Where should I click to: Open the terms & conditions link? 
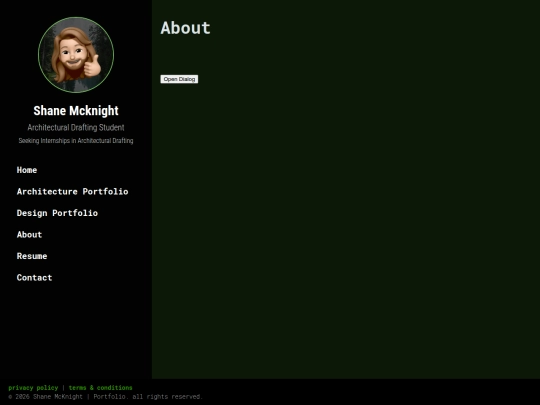[101, 388]
